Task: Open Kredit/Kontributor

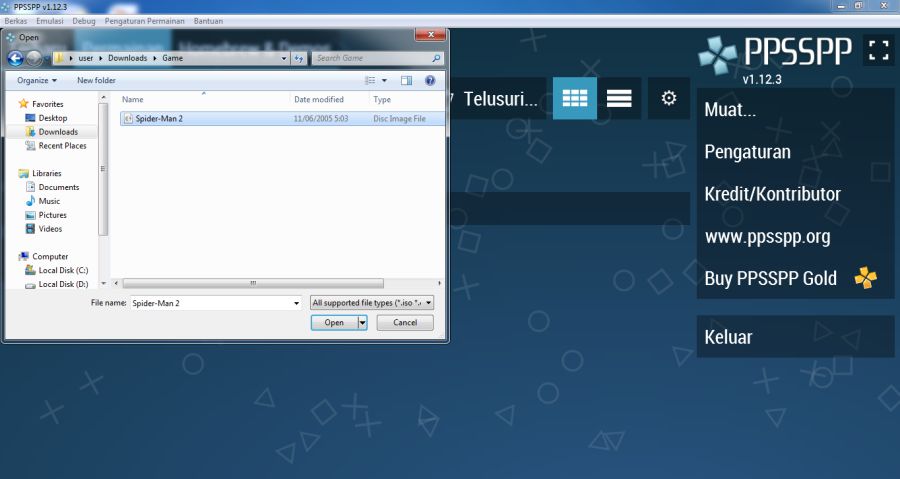Action: tap(796, 194)
